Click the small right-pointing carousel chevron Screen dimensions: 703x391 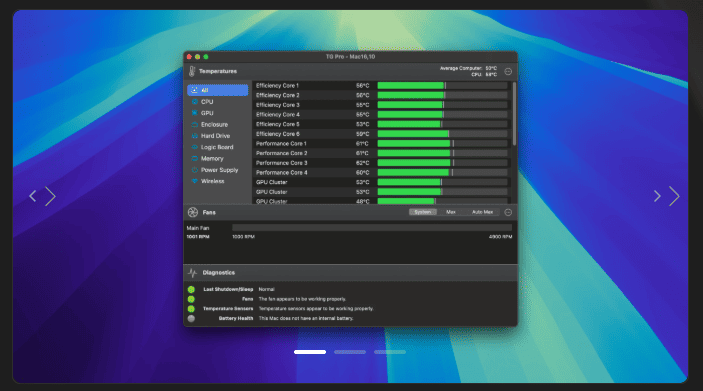[x=657, y=196]
